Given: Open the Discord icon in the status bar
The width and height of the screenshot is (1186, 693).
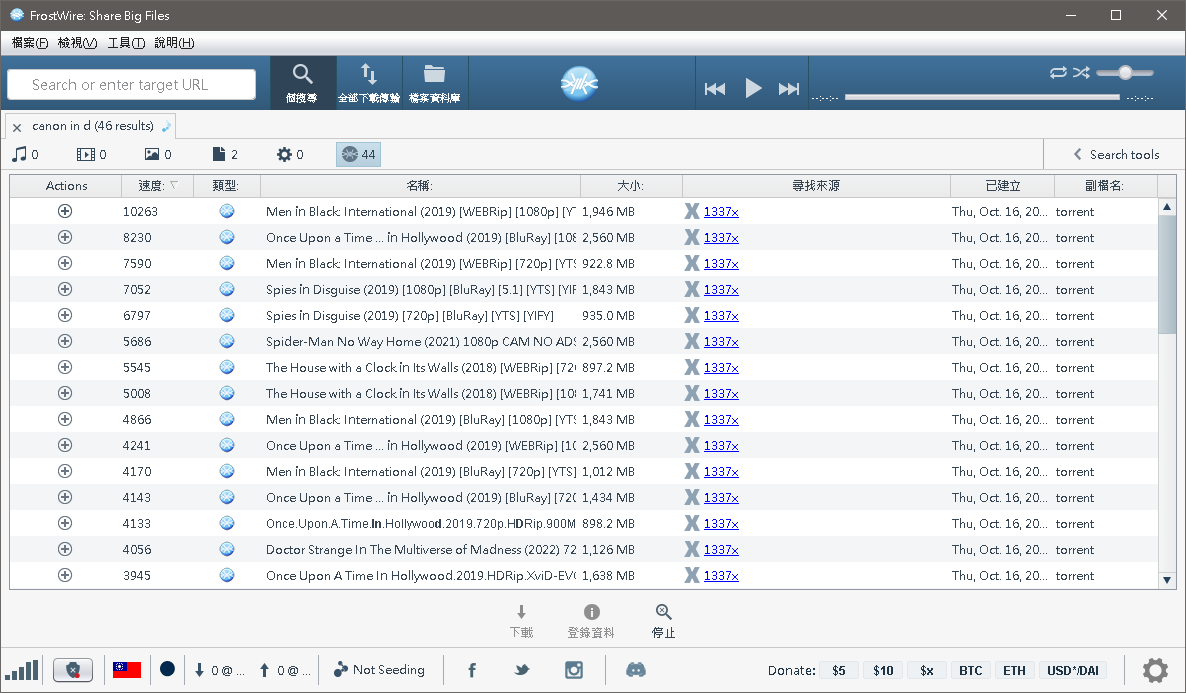Looking at the screenshot, I should click(x=636, y=670).
